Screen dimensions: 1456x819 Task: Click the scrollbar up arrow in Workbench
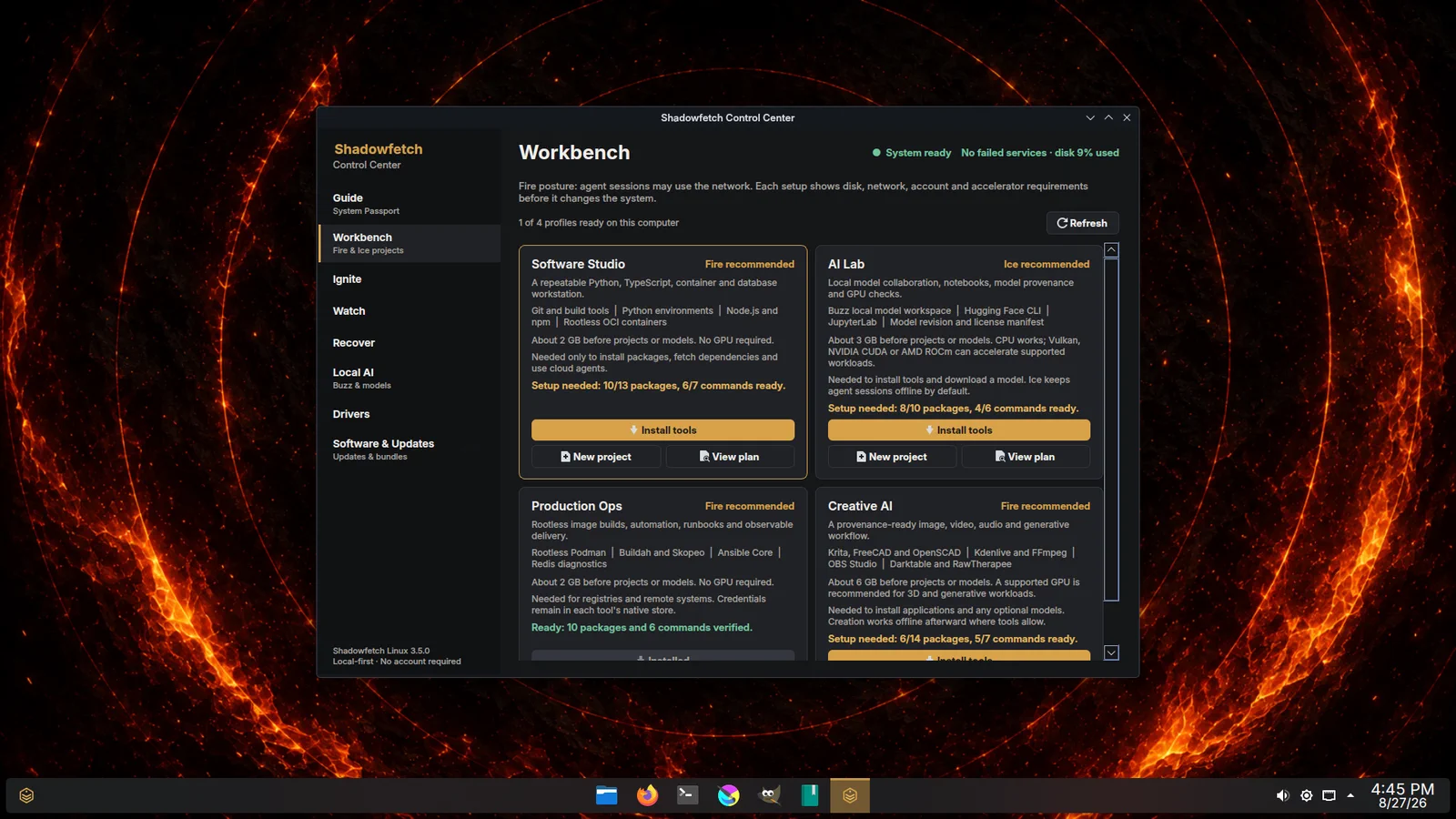pos(1111,250)
